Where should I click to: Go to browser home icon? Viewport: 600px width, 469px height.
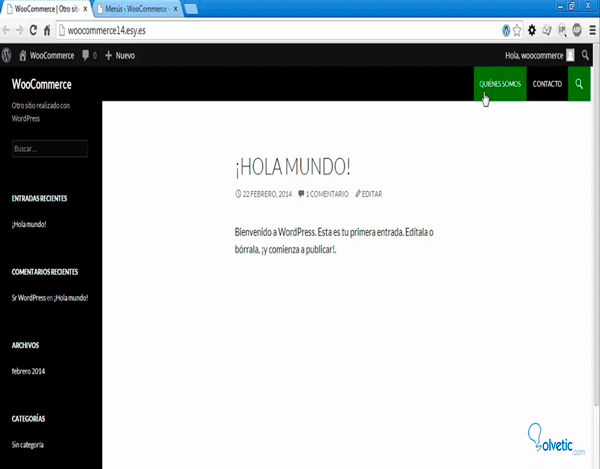point(47,30)
